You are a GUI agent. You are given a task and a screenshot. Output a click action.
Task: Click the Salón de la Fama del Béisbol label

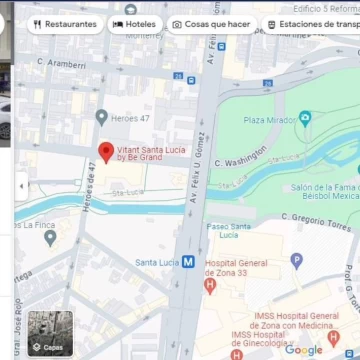[325, 192]
